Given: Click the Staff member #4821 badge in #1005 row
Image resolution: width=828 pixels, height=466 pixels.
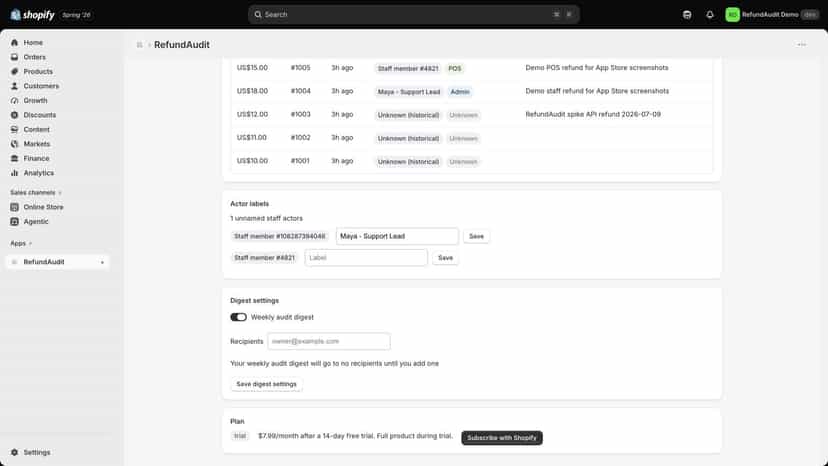Looking at the screenshot, I should pyautogui.click(x=408, y=69).
